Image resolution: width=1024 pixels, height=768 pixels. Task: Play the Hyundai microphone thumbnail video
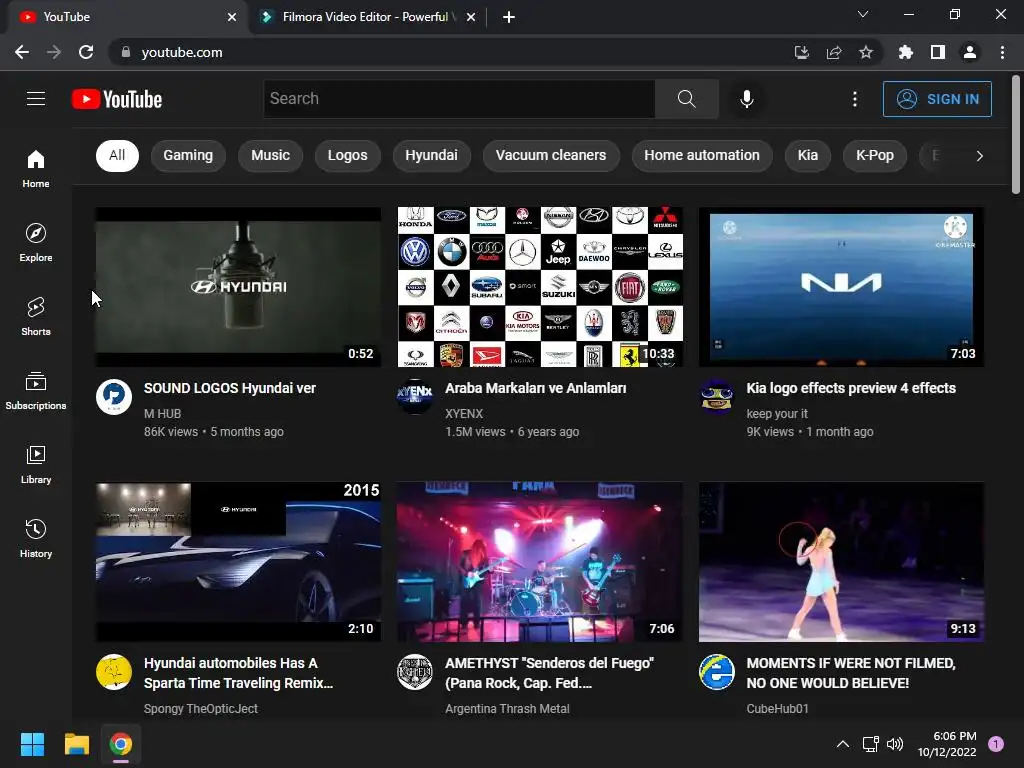pyautogui.click(x=238, y=287)
